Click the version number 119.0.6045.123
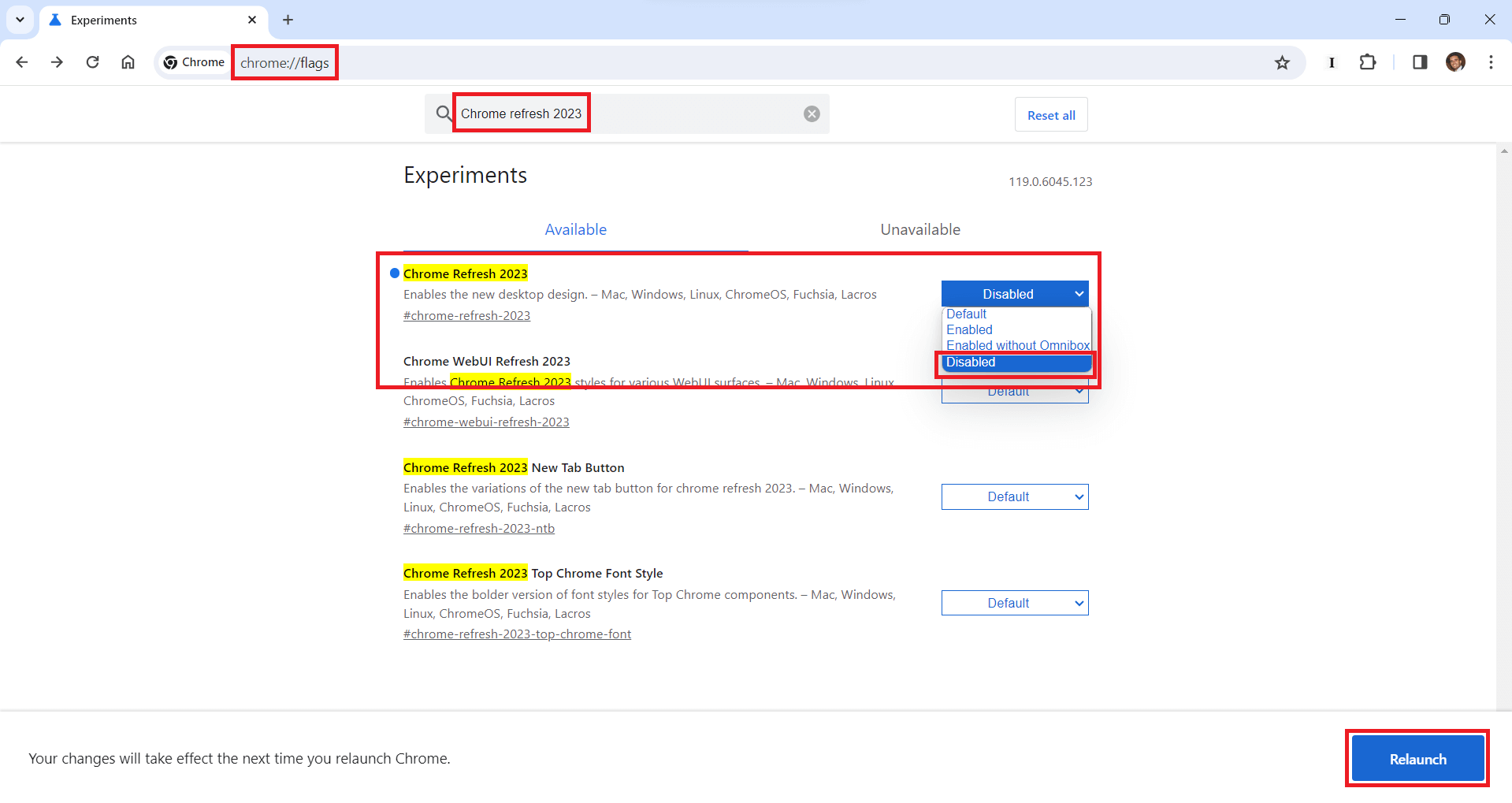The width and height of the screenshot is (1512, 803). [1050, 181]
